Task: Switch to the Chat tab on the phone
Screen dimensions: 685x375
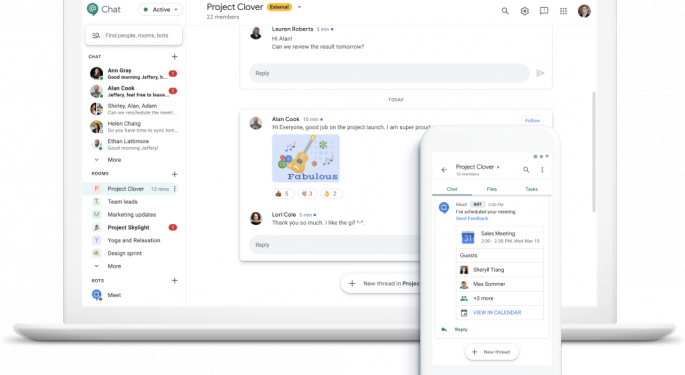Action: [x=452, y=189]
